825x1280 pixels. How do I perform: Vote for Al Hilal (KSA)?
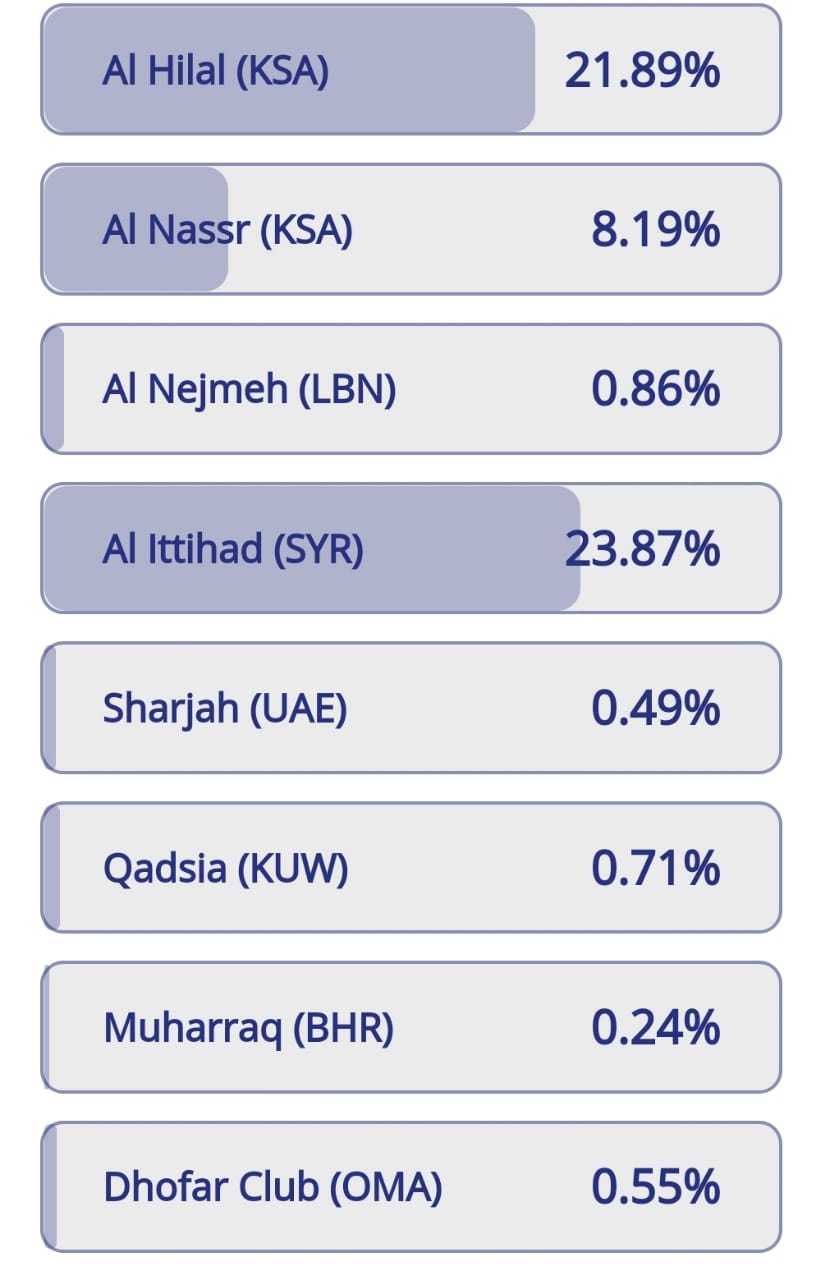pyautogui.click(x=411, y=70)
